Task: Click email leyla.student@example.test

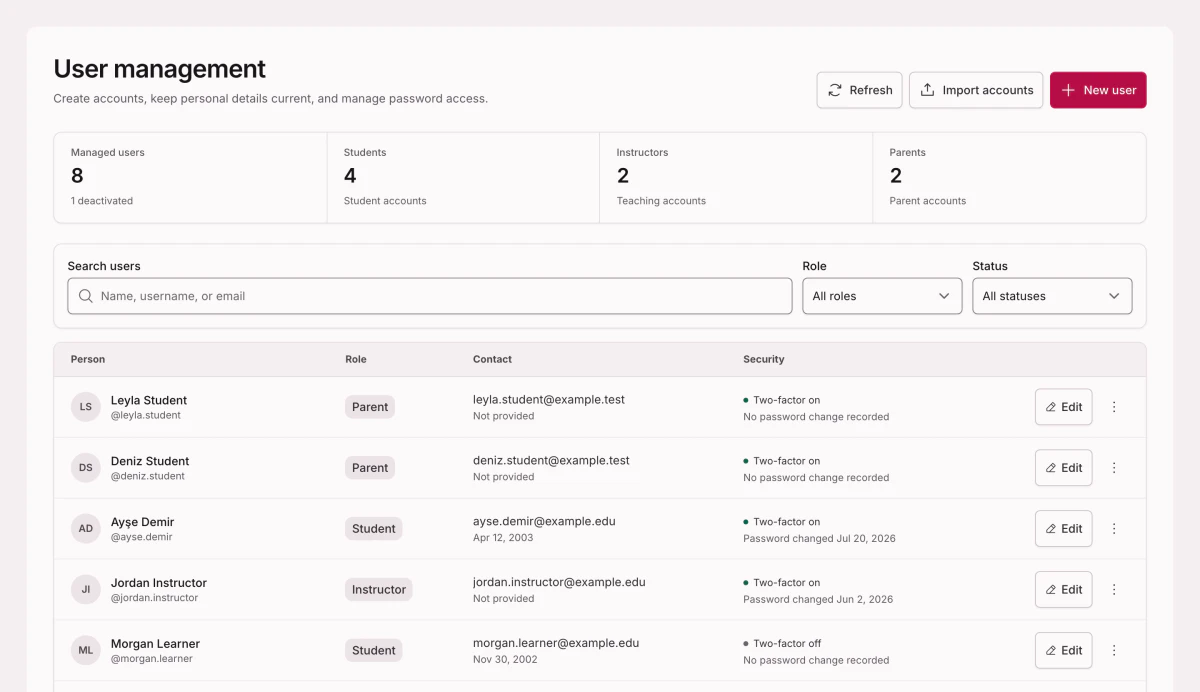Action: (x=549, y=399)
